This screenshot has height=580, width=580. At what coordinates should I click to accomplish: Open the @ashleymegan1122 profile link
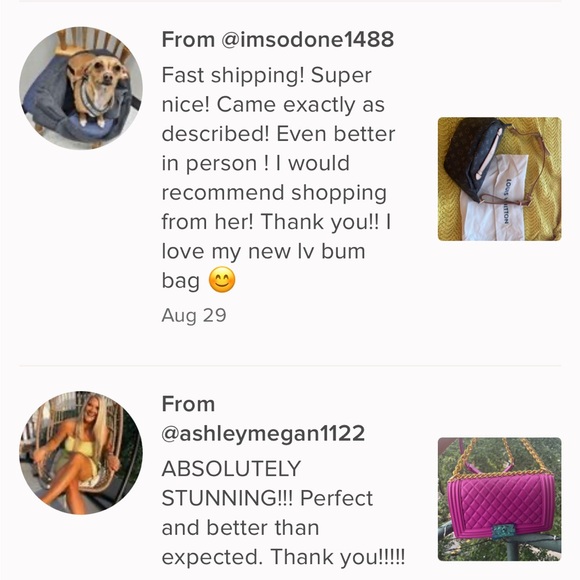pos(263,433)
